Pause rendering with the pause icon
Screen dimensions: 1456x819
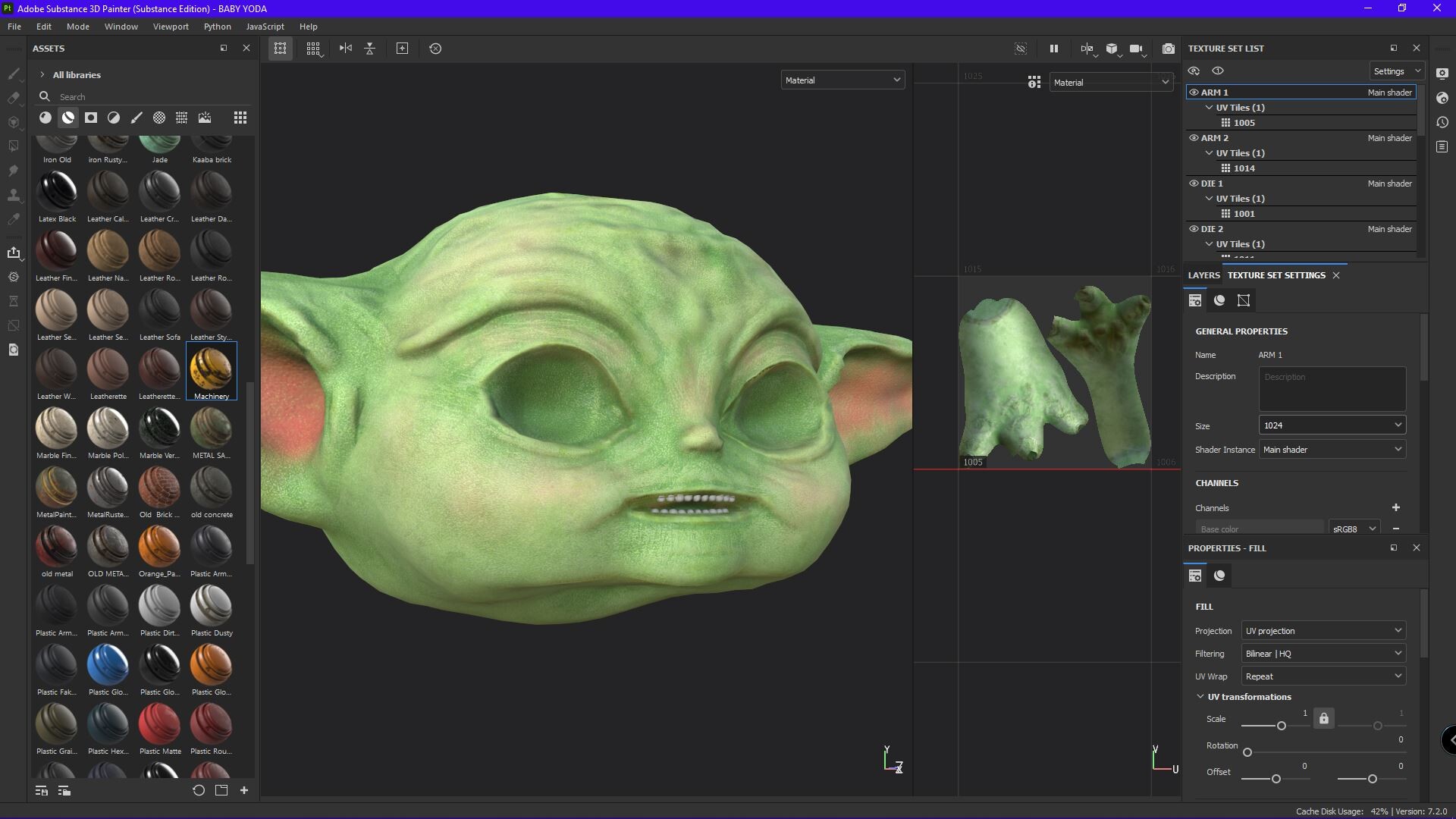1053,49
